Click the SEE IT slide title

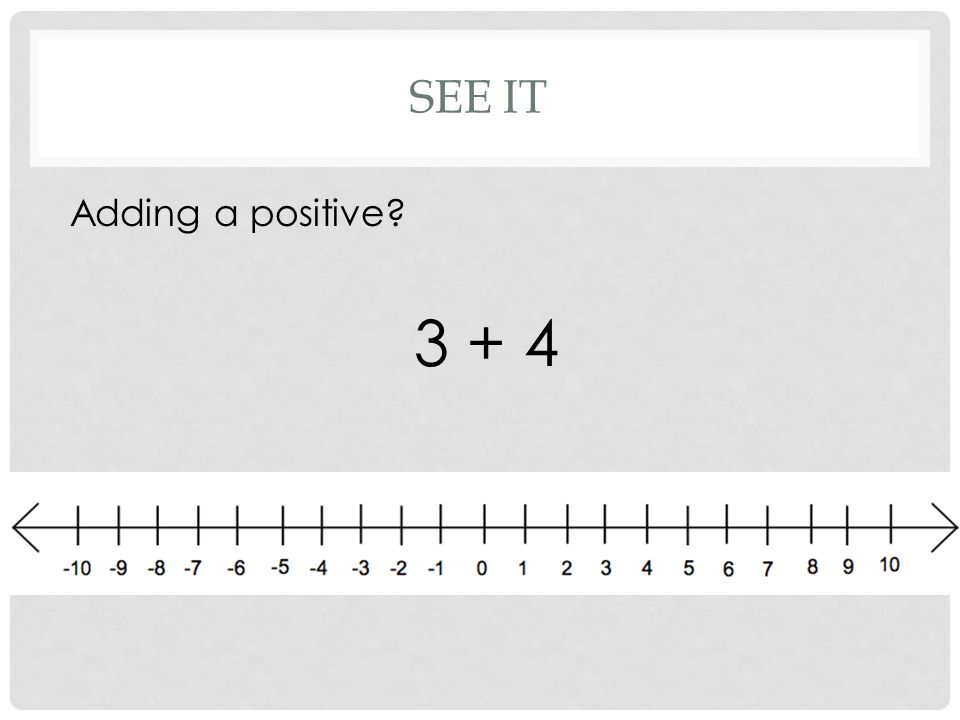point(477,97)
